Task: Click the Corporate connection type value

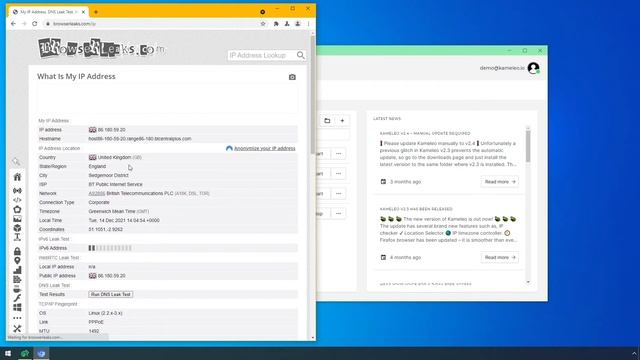Action: (99, 202)
